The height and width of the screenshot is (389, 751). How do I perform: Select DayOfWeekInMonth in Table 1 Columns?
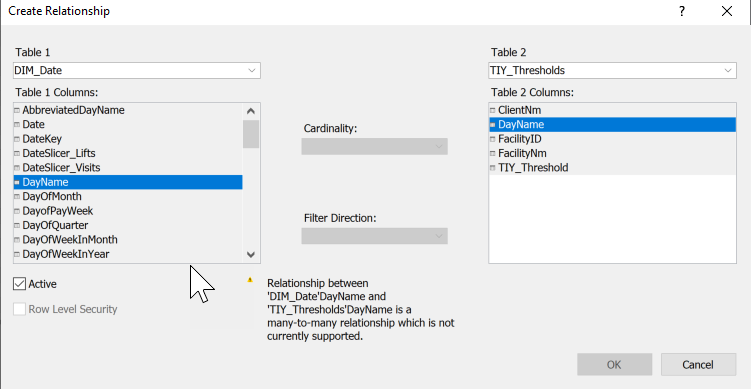128,240
